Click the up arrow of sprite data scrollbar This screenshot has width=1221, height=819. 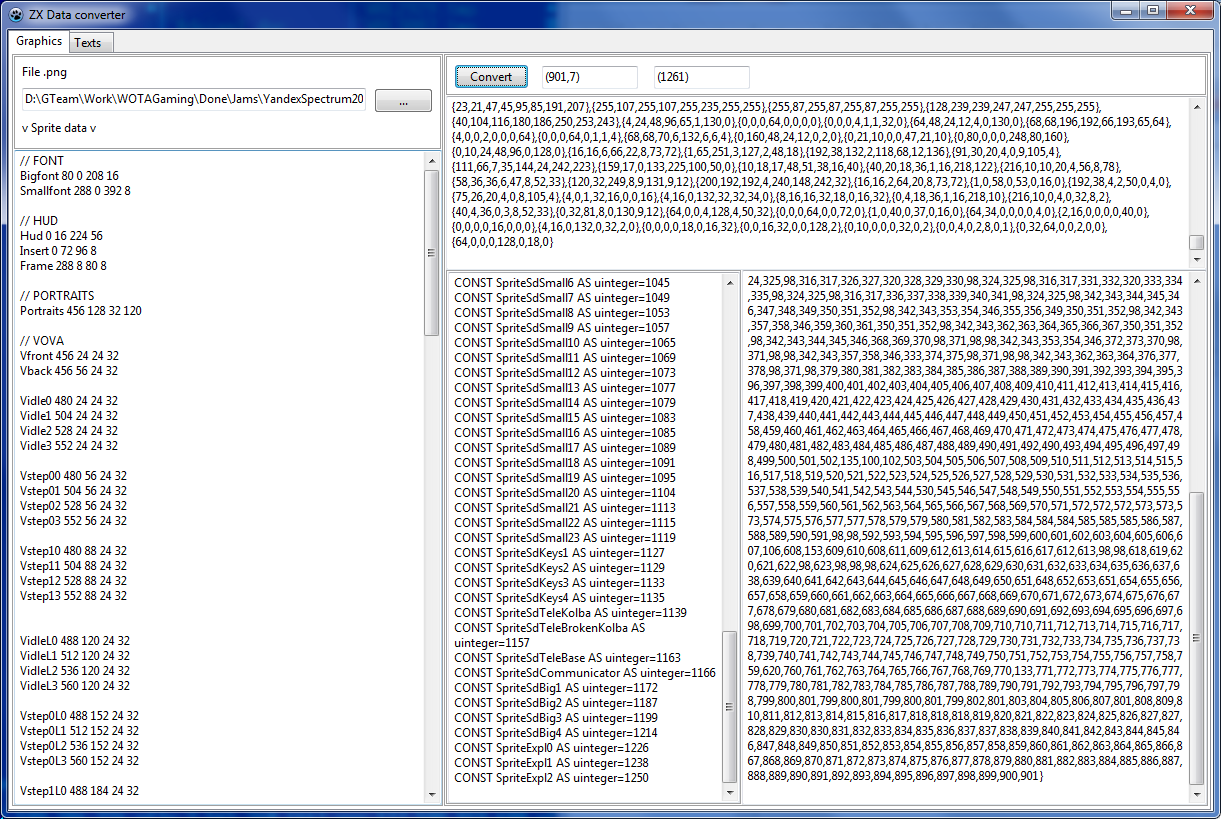point(432,160)
